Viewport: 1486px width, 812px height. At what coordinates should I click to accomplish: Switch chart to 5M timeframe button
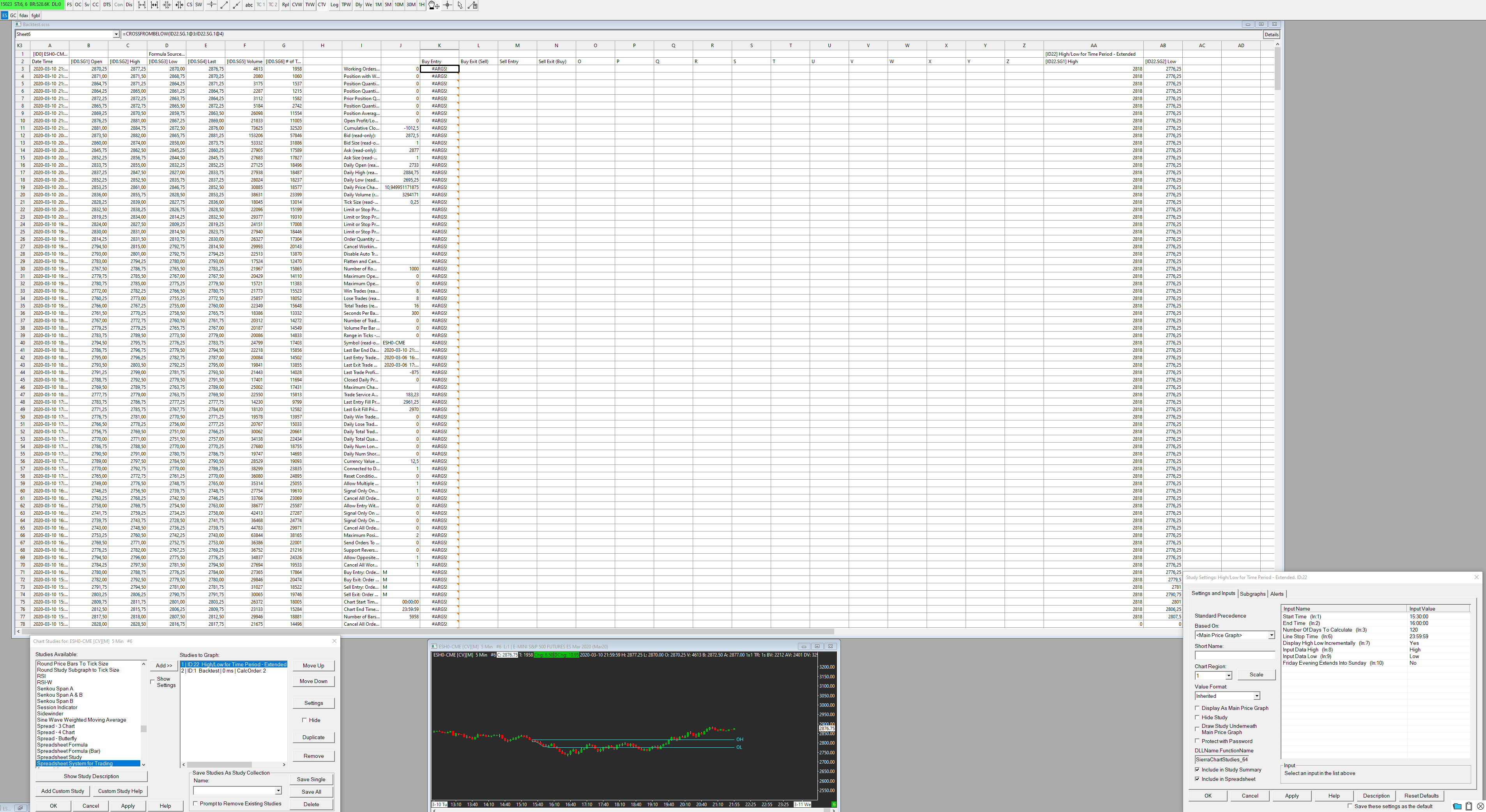tap(388, 5)
